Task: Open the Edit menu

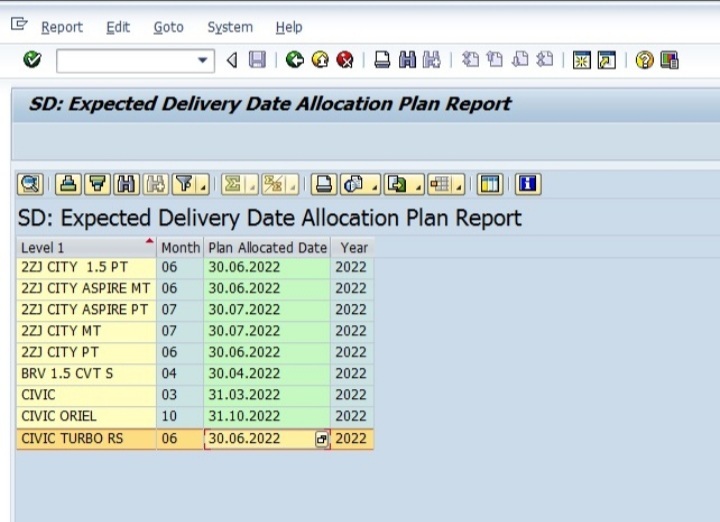Action: (x=118, y=27)
